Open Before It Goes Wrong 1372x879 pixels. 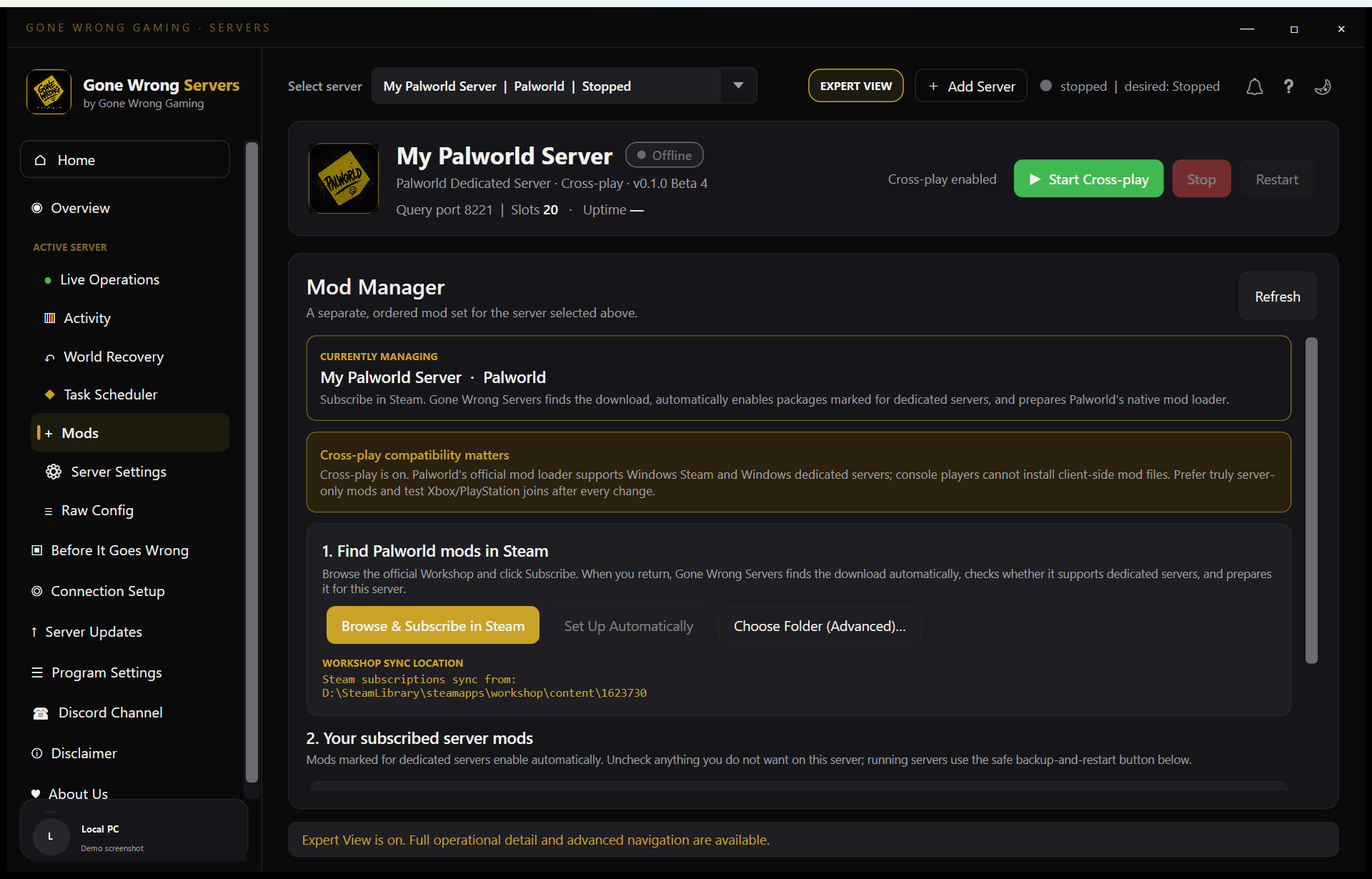point(125,550)
